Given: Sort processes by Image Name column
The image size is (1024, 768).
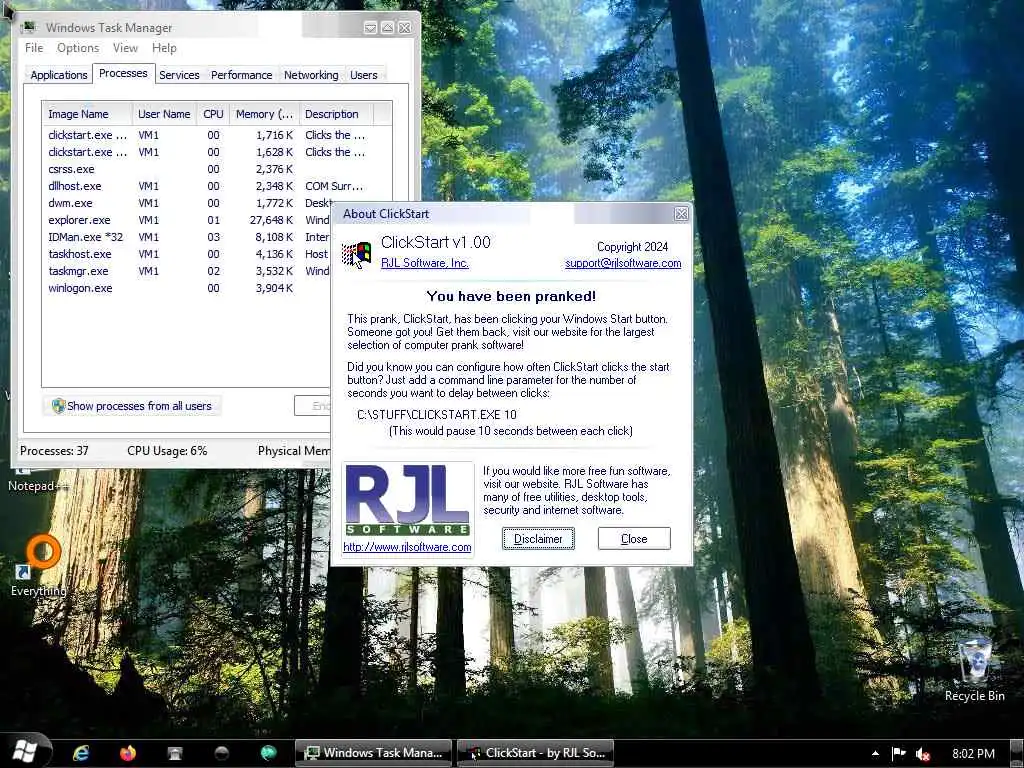Looking at the screenshot, I should click(x=87, y=114).
